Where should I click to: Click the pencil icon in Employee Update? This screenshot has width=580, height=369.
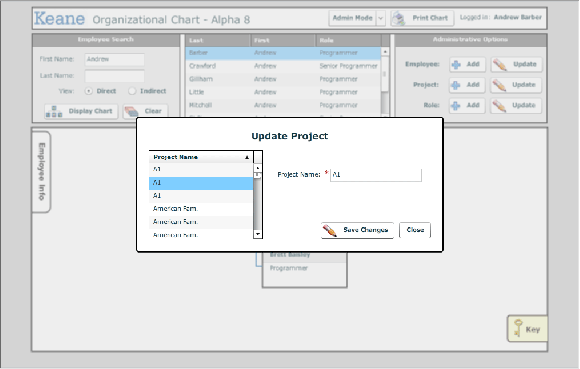pos(499,65)
